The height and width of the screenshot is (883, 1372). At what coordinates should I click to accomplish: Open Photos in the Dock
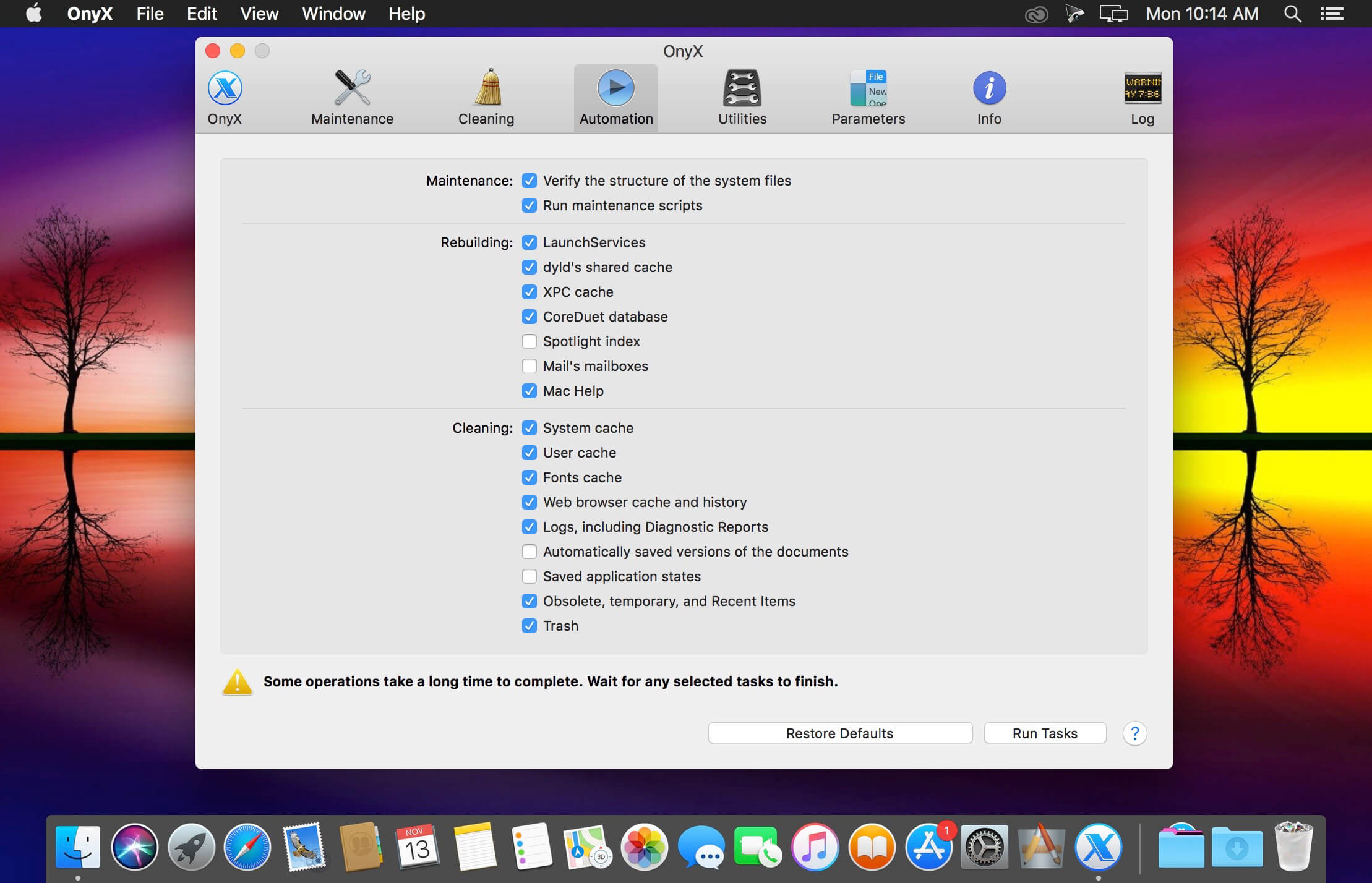[645, 847]
